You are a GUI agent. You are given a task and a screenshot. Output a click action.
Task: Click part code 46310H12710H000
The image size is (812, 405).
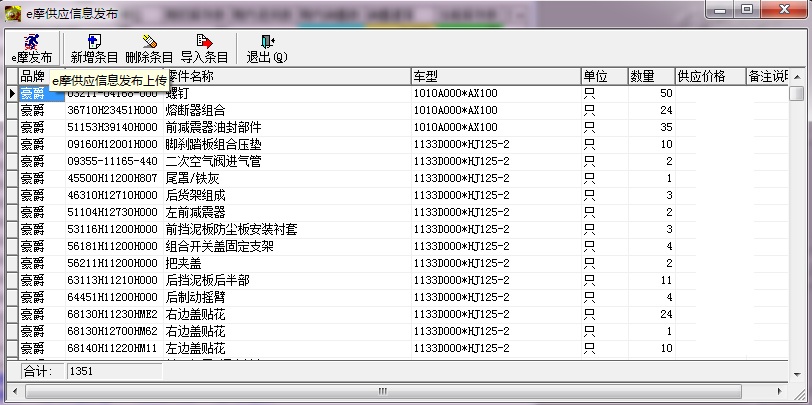[x=112, y=196]
